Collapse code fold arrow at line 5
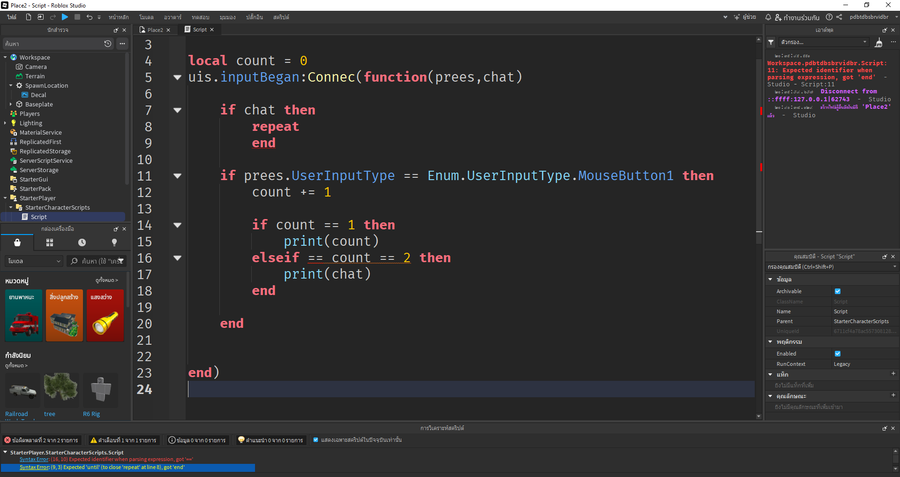The height and width of the screenshot is (477, 900). (177, 77)
